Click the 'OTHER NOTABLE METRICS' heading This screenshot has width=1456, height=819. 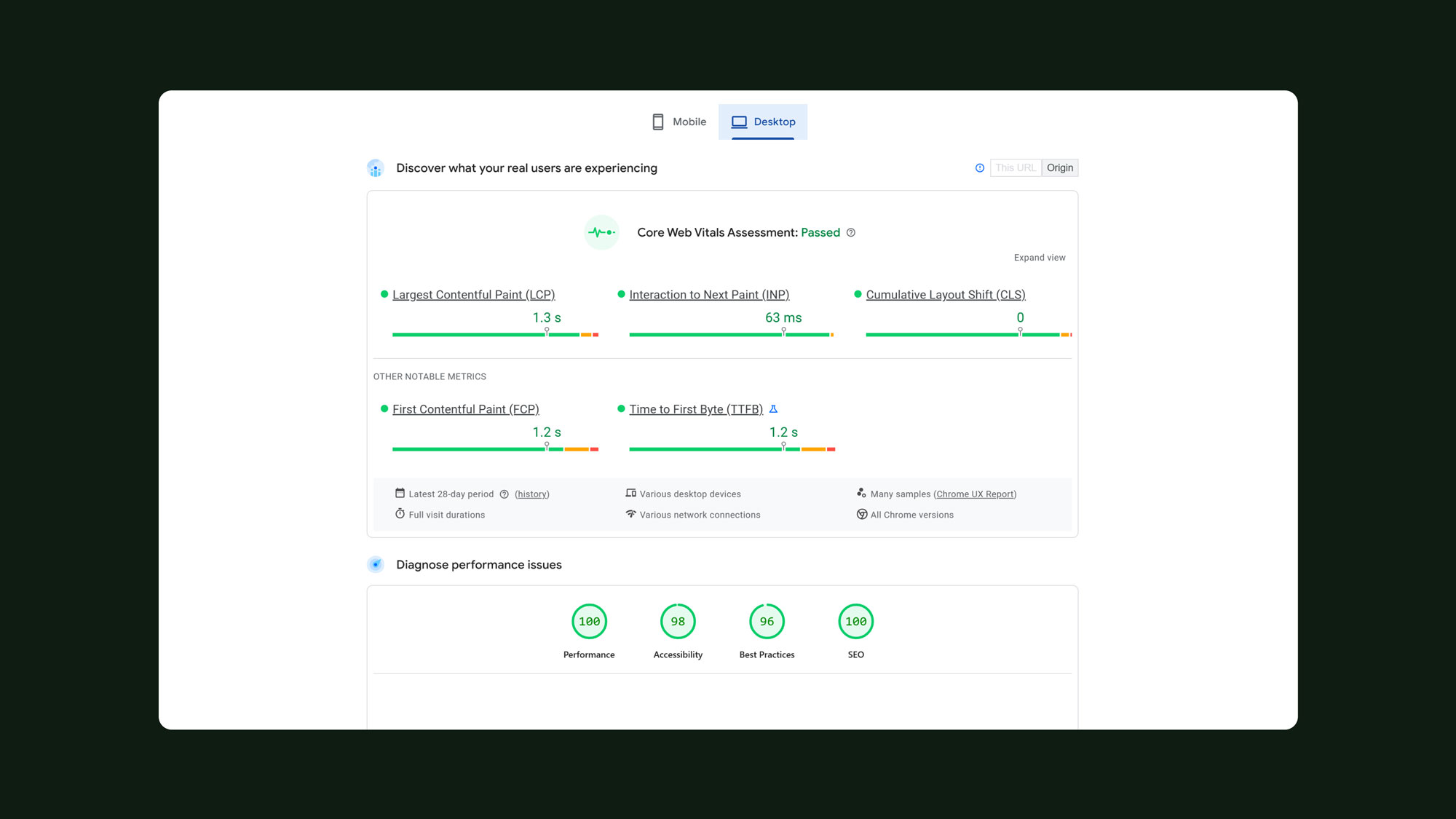pyautogui.click(x=430, y=377)
